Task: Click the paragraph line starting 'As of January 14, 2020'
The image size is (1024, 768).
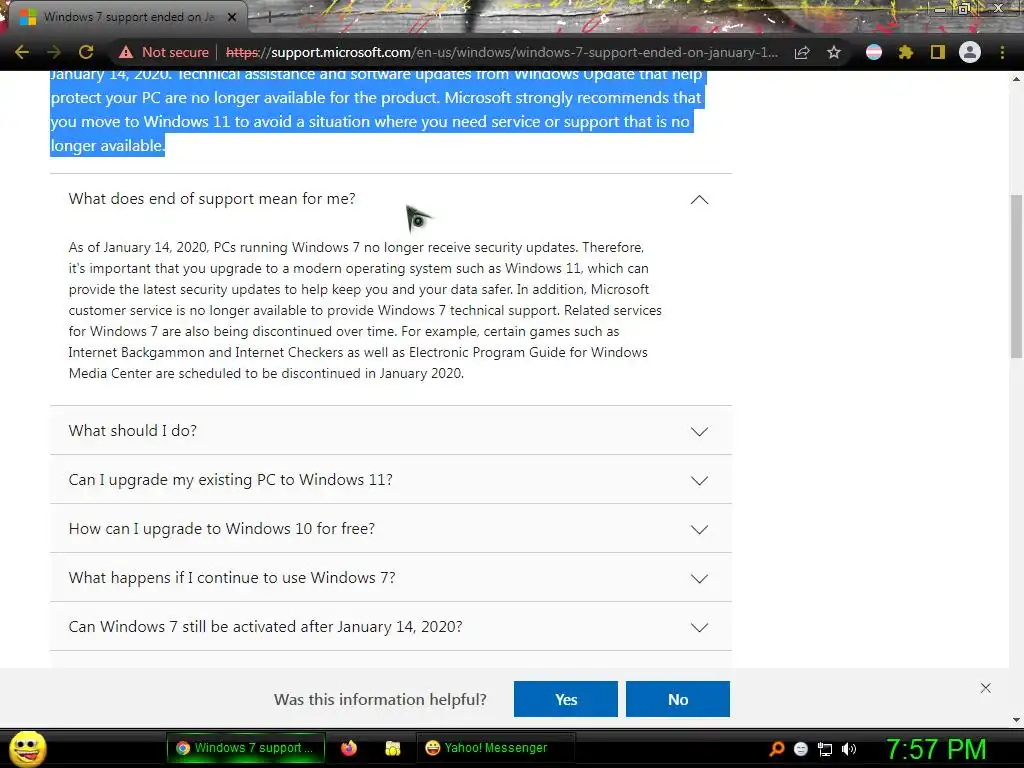Action: pos(356,248)
